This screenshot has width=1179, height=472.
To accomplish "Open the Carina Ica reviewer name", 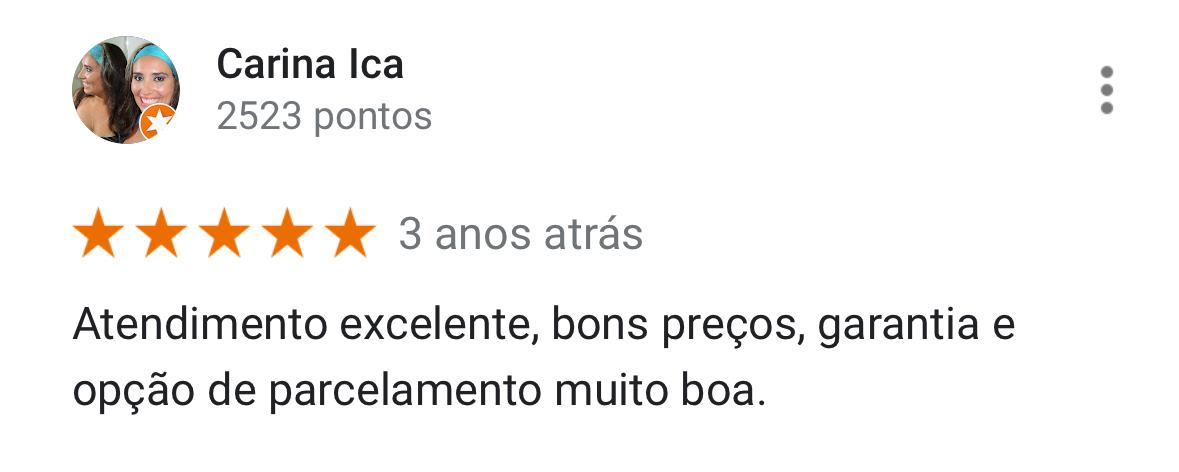I will click(310, 65).
